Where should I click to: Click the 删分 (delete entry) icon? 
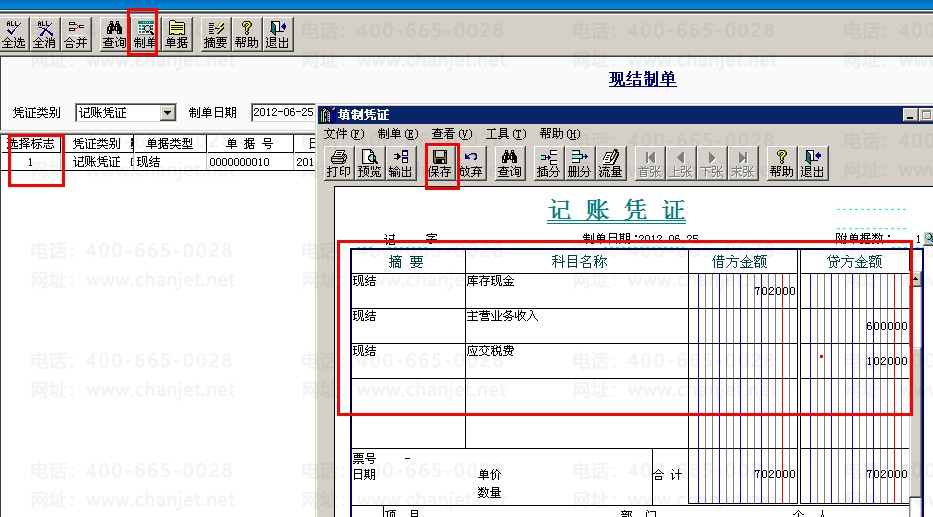coord(579,164)
